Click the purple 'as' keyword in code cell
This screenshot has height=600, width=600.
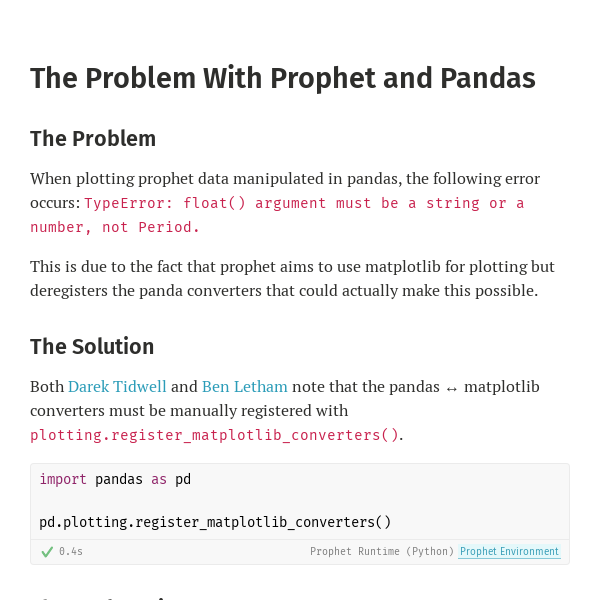[x=159, y=479]
